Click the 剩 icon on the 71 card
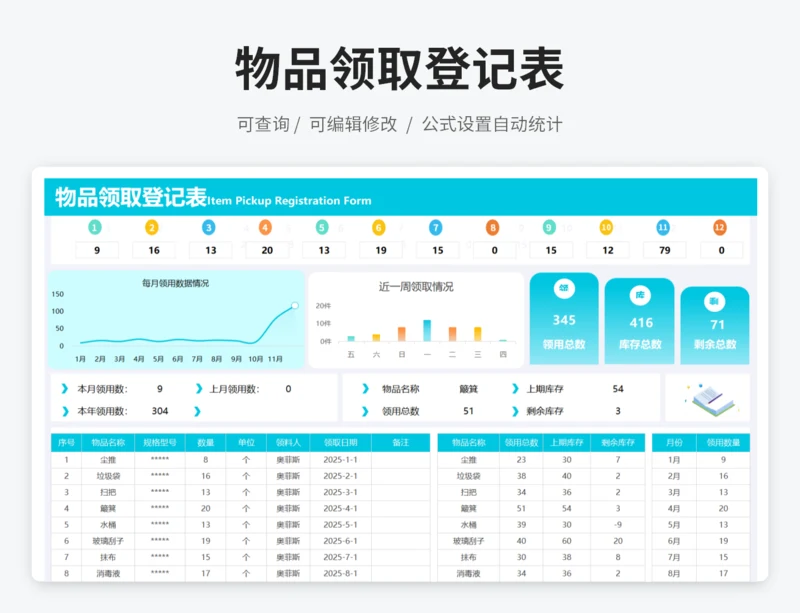This screenshot has height=613, width=800. click(714, 301)
